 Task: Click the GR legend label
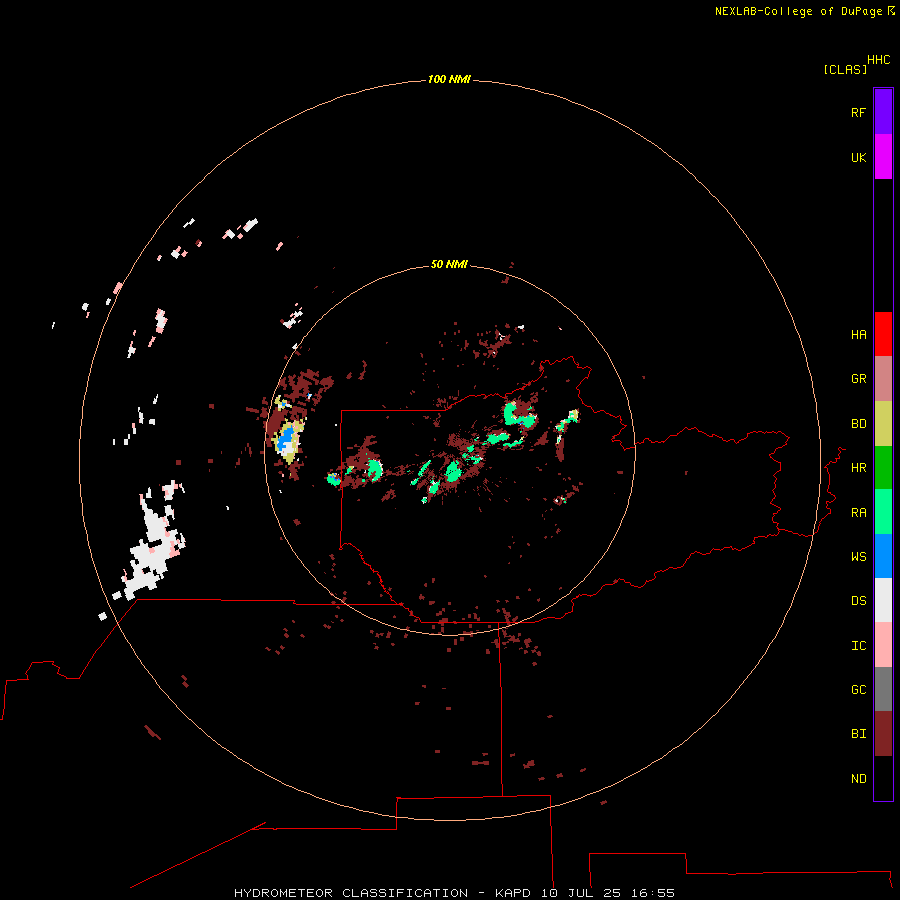858,379
